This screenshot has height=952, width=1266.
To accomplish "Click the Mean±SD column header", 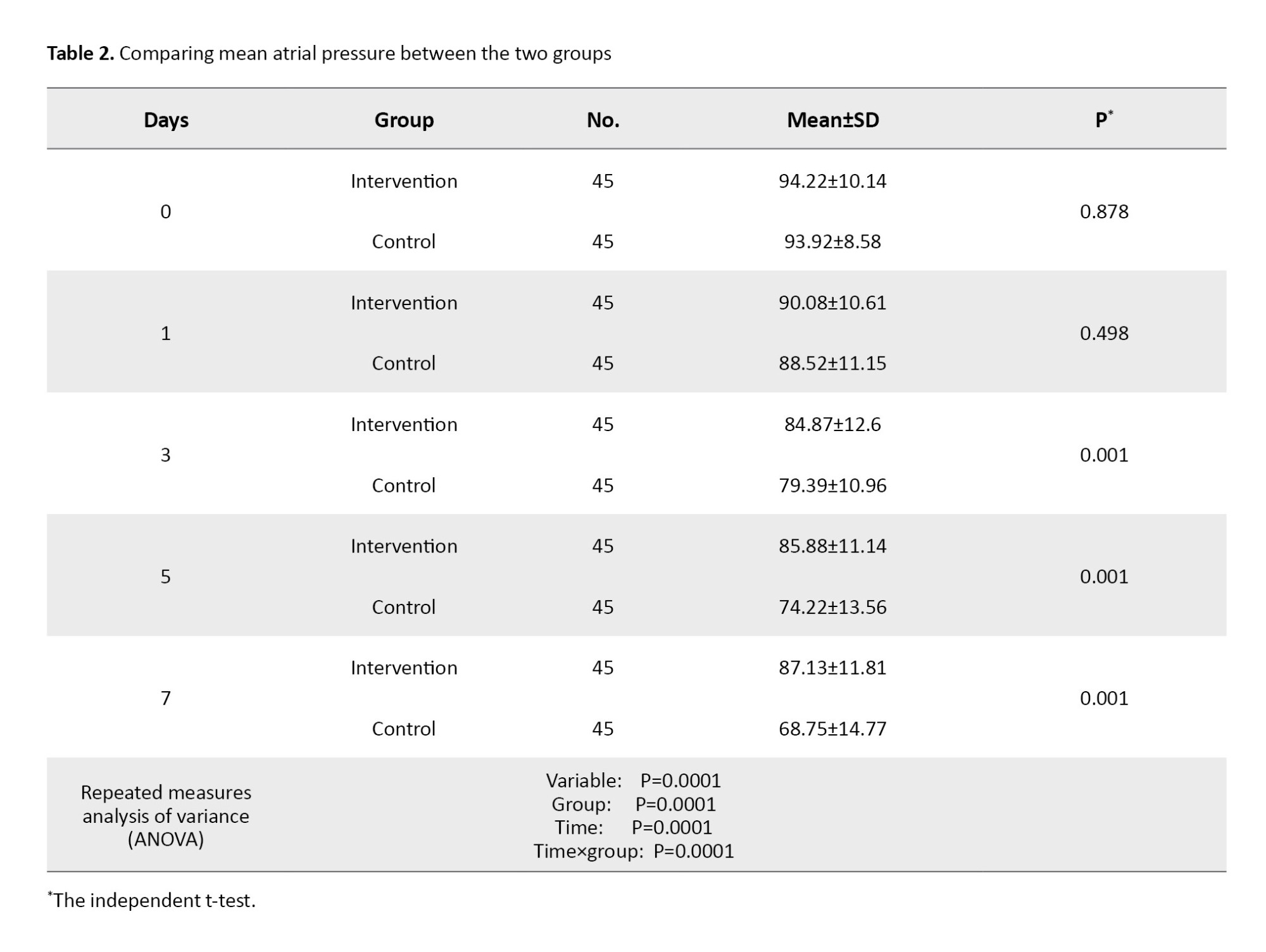I will pyautogui.click(x=832, y=120).
